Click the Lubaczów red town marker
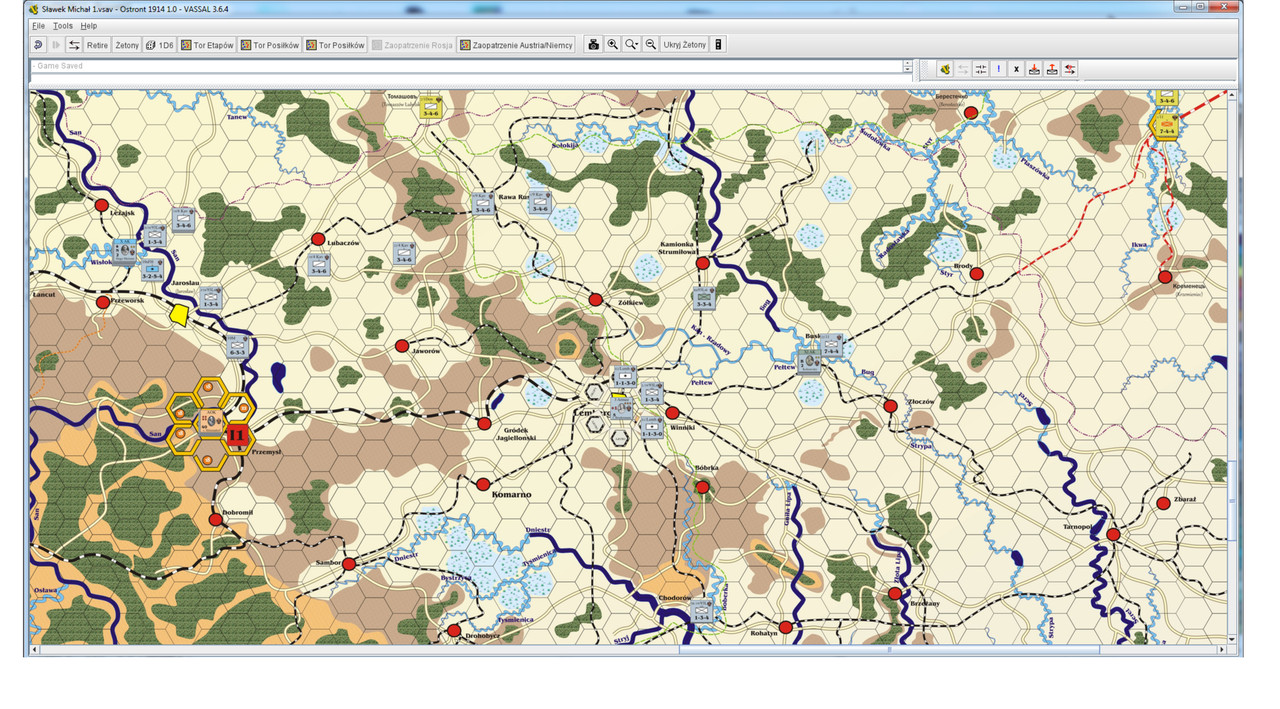The width and height of the screenshot is (1280, 709). (318, 239)
